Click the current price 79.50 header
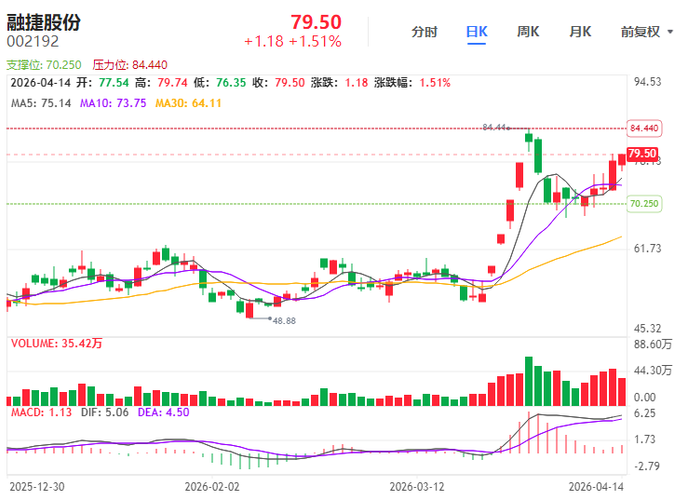674x500 pixels. [x=316, y=22]
